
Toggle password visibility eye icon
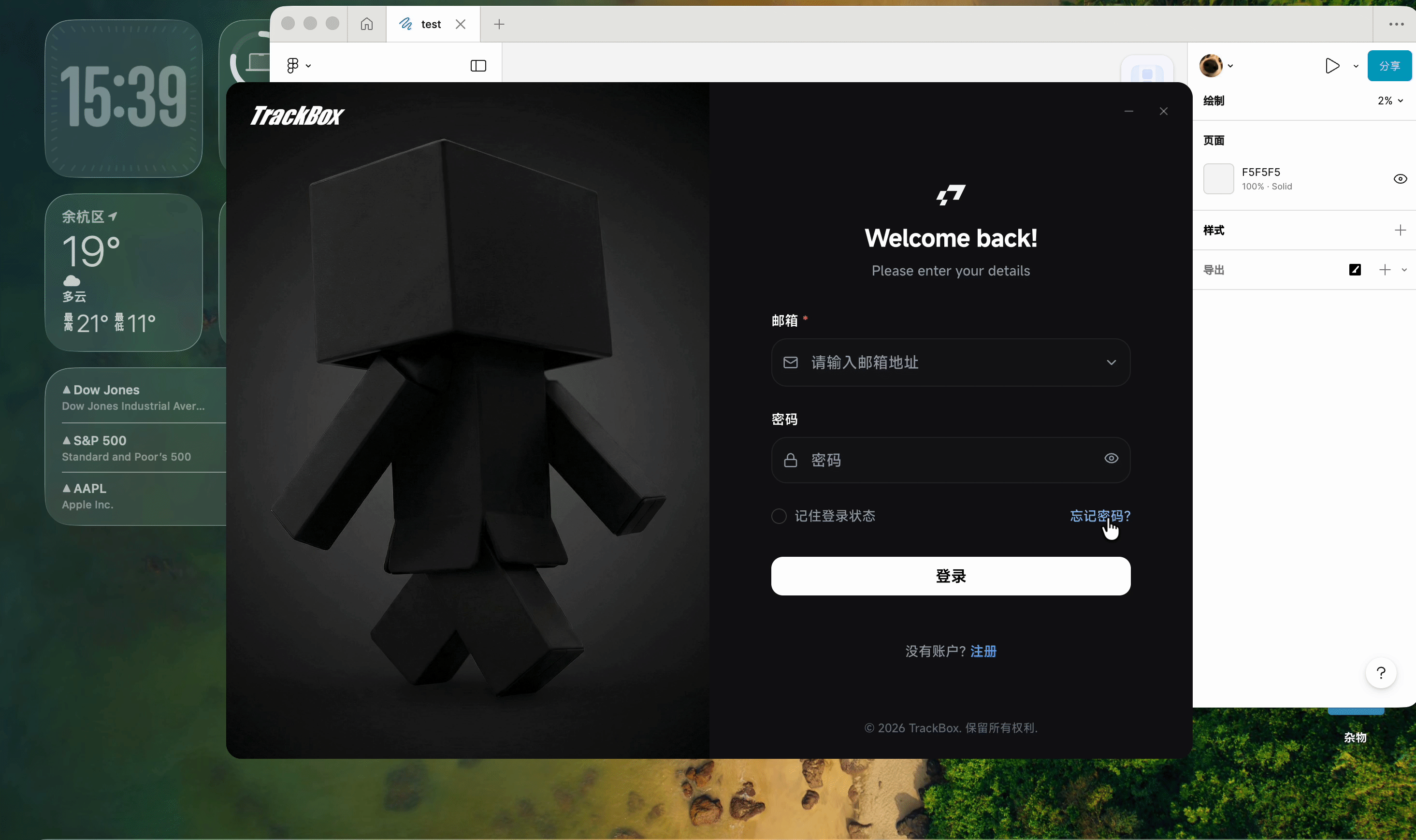1111,459
